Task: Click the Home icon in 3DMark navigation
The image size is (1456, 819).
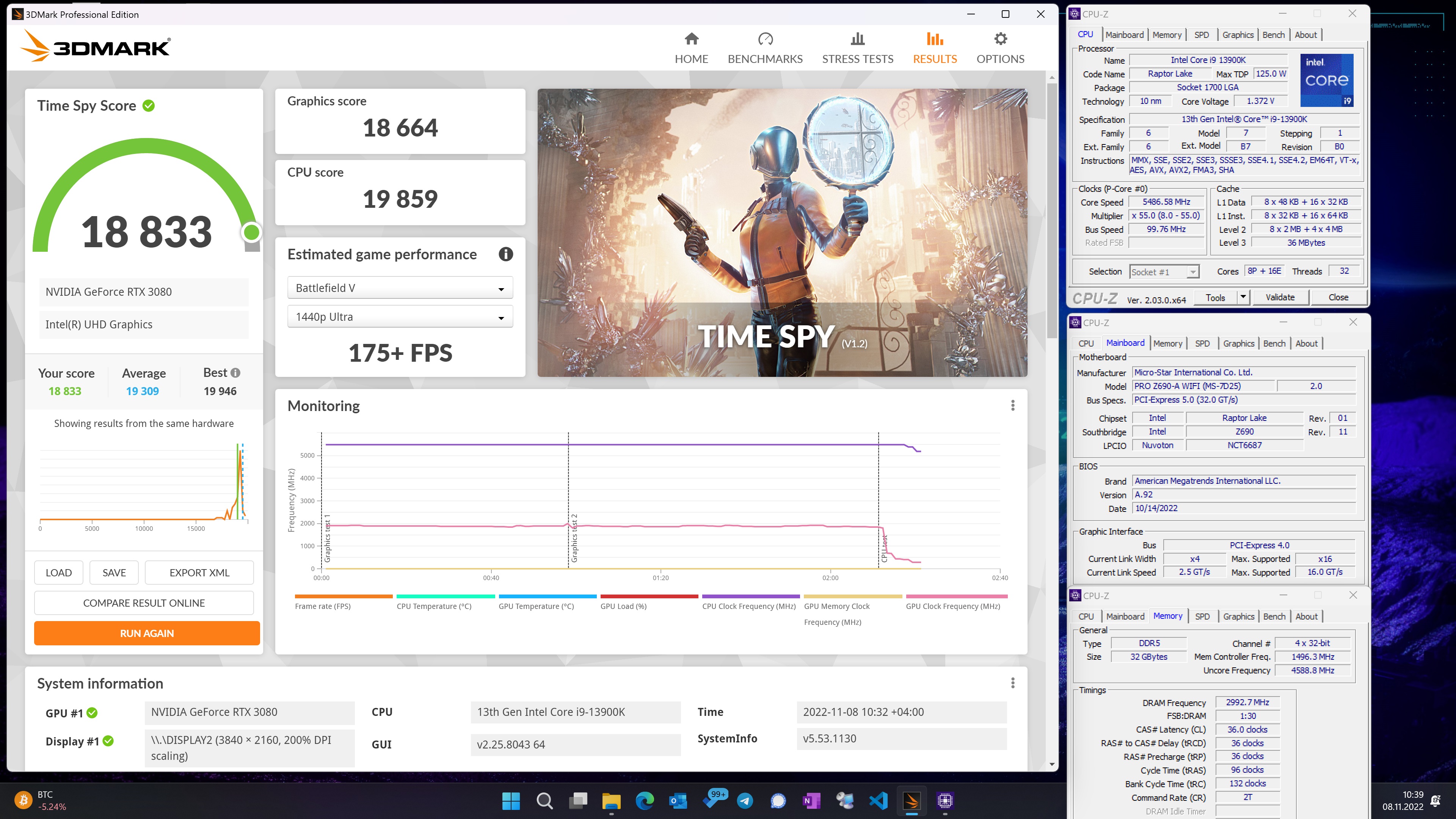Action: point(691,39)
